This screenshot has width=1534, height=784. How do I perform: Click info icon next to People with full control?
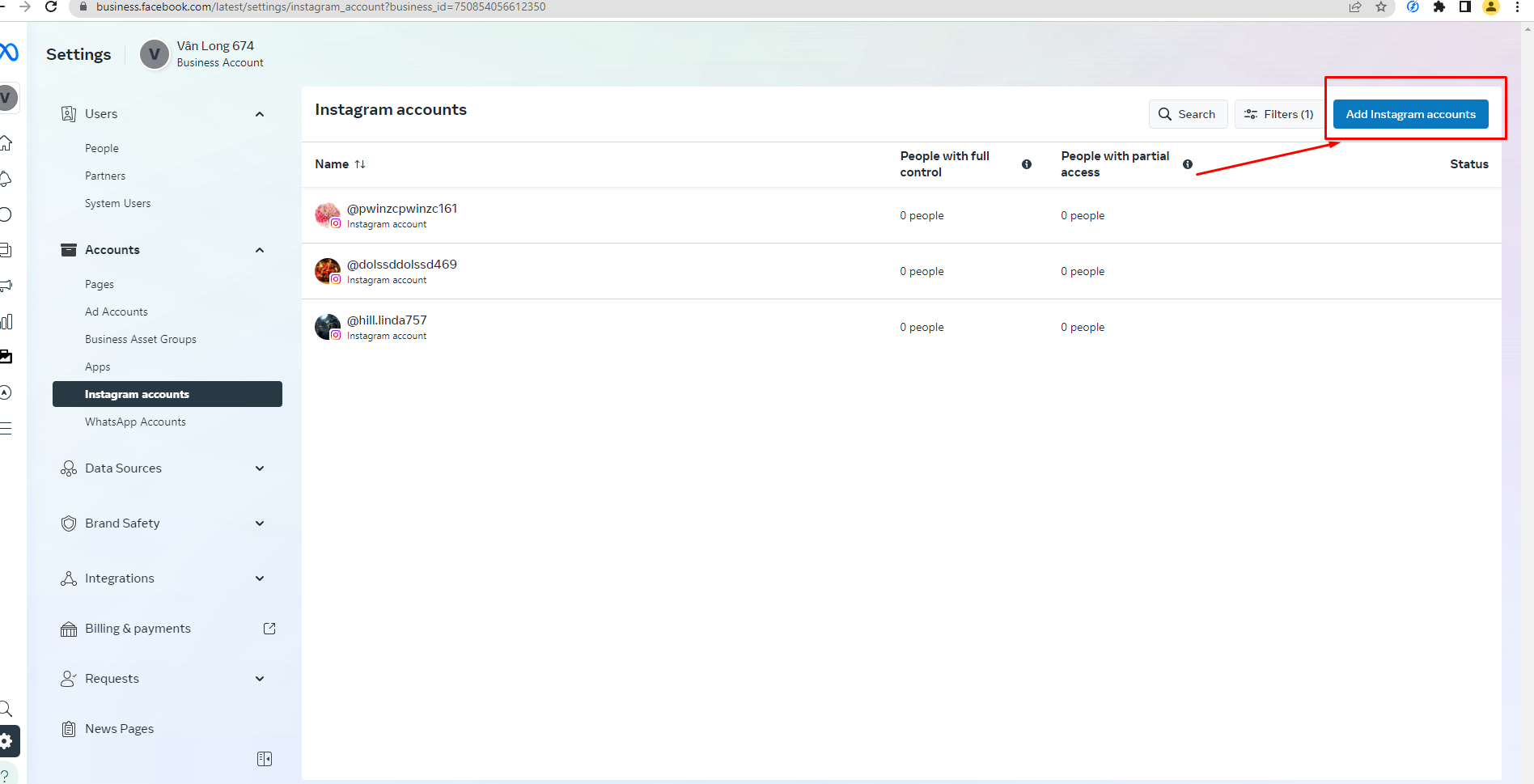click(1027, 164)
